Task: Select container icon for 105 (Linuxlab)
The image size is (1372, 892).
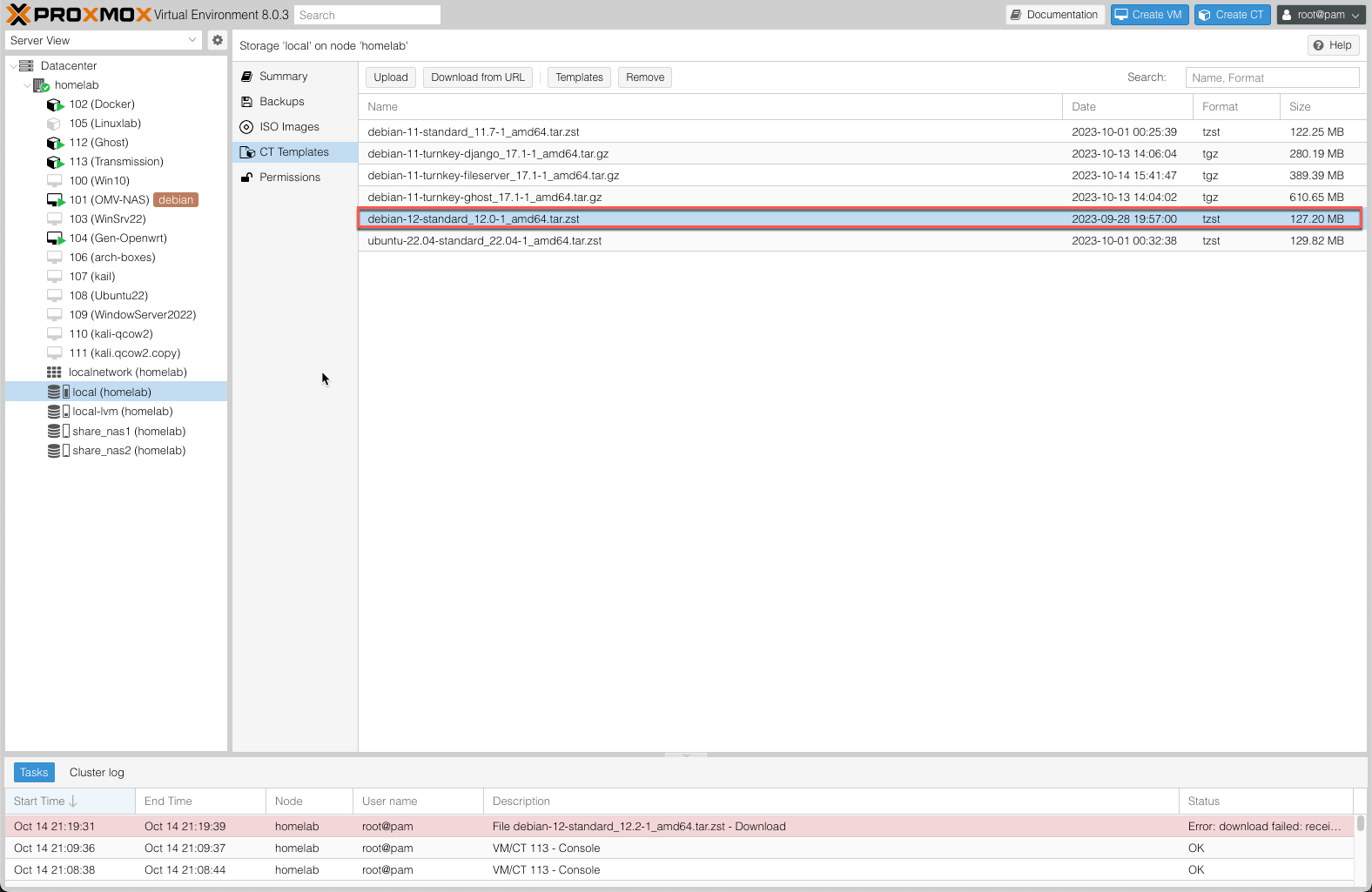Action: coord(54,124)
